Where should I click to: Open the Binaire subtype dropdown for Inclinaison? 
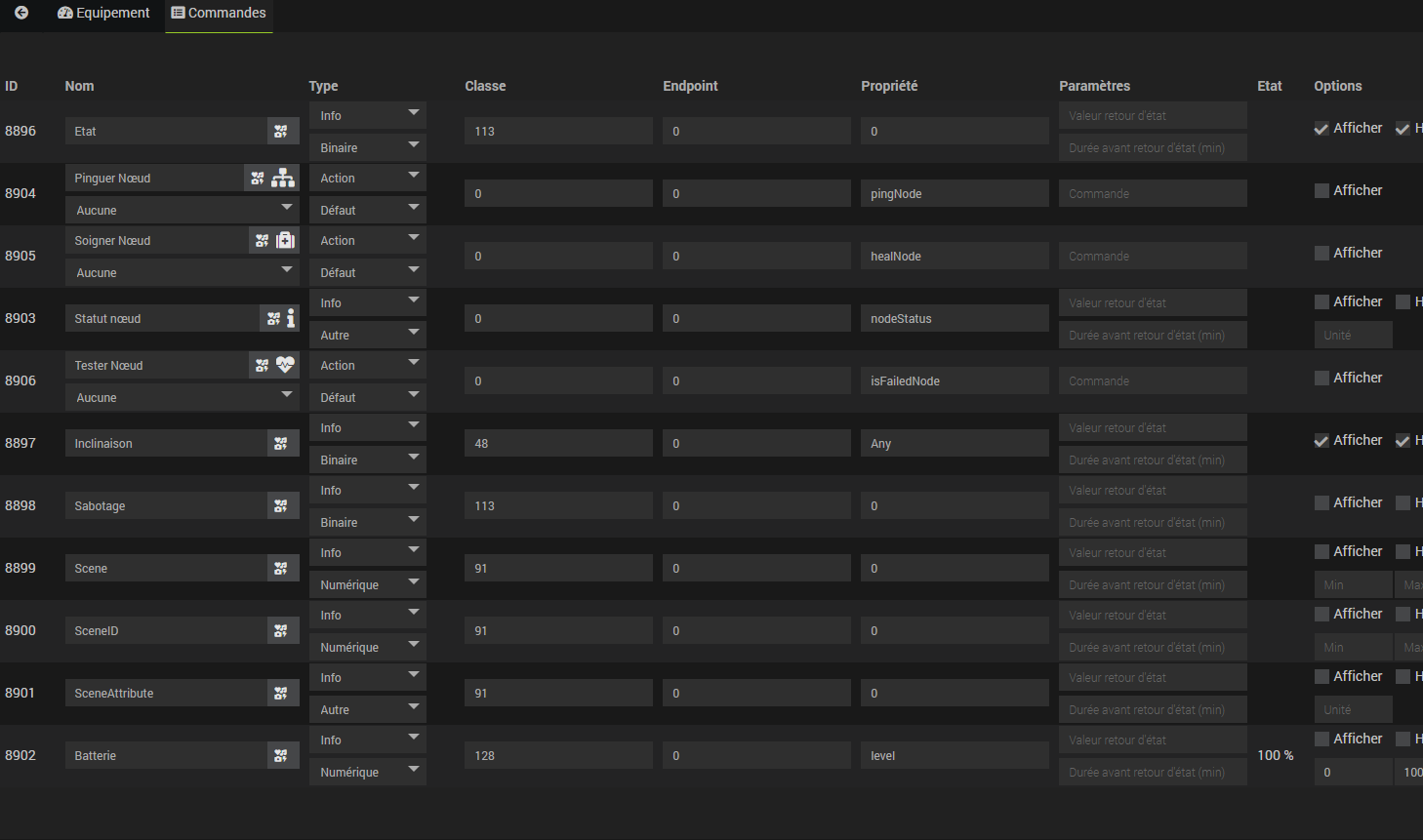(x=368, y=460)
